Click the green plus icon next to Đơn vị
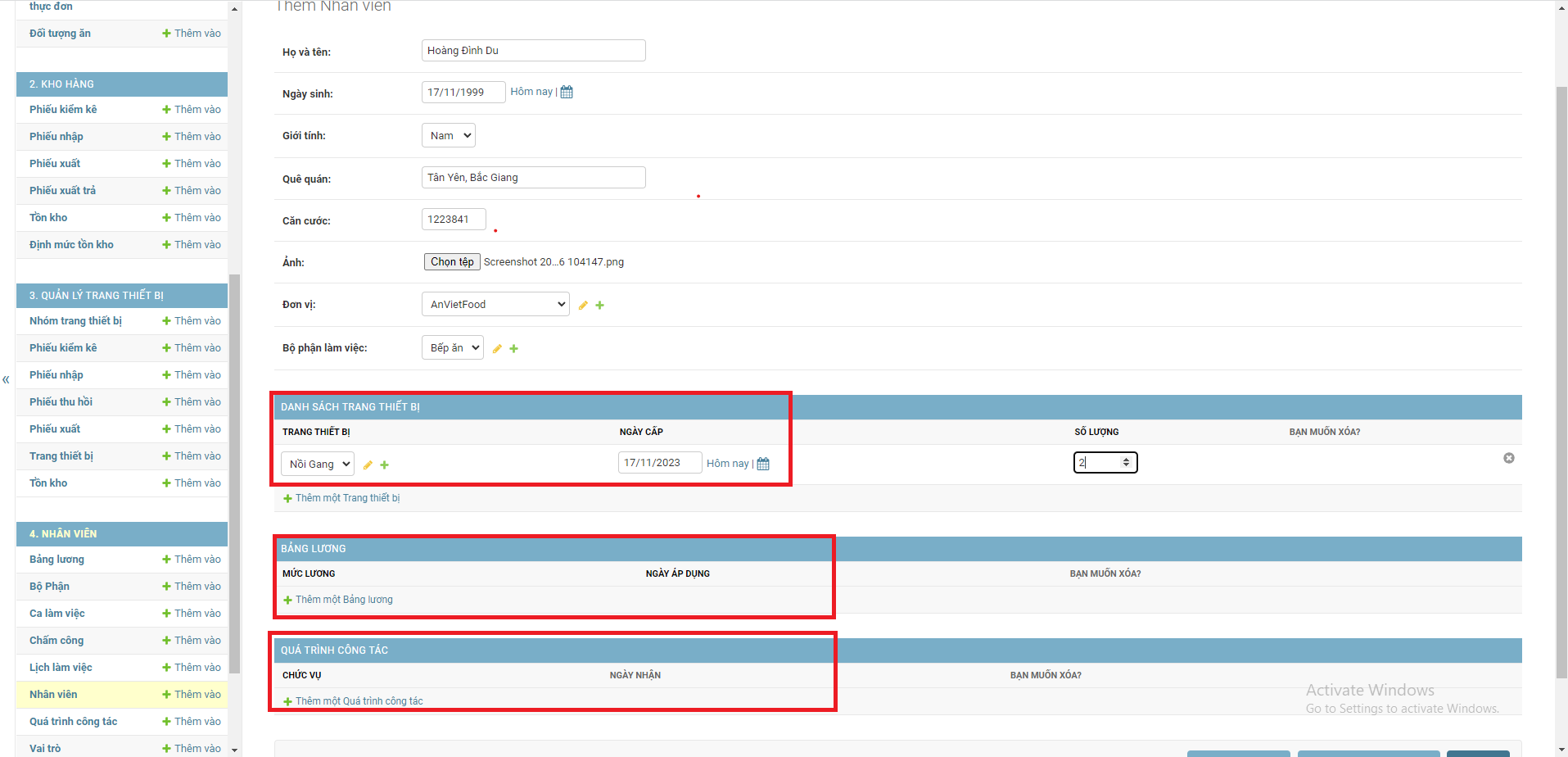 599,306
